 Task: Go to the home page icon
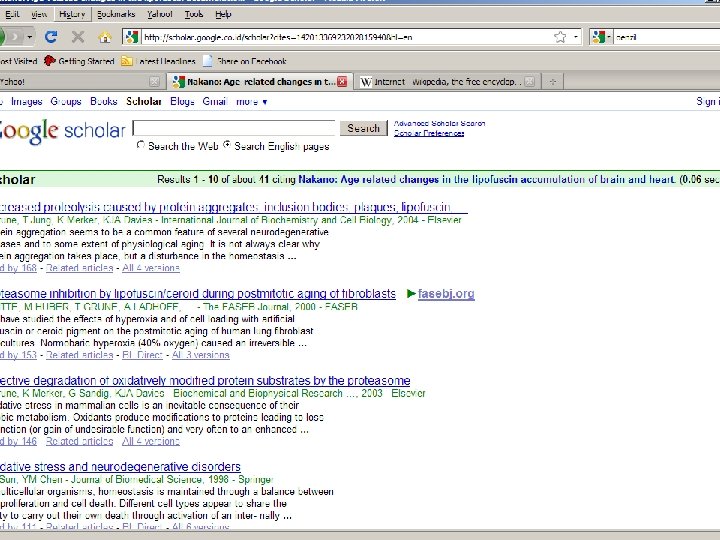105,37
